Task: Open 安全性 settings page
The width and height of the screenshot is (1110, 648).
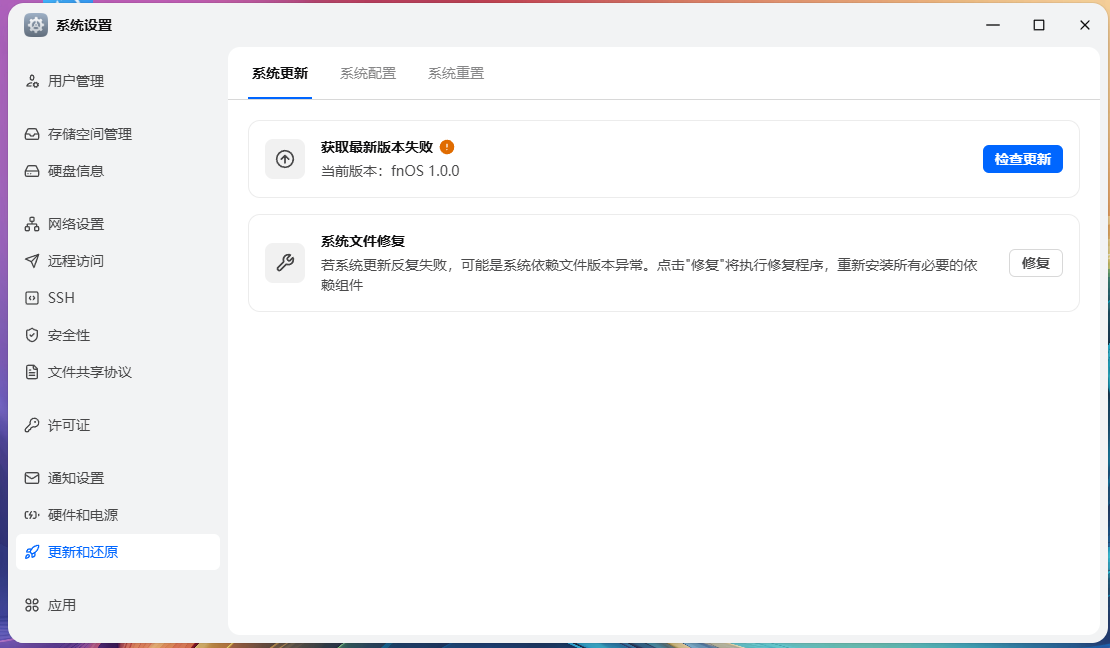Action: pos(118,335)
